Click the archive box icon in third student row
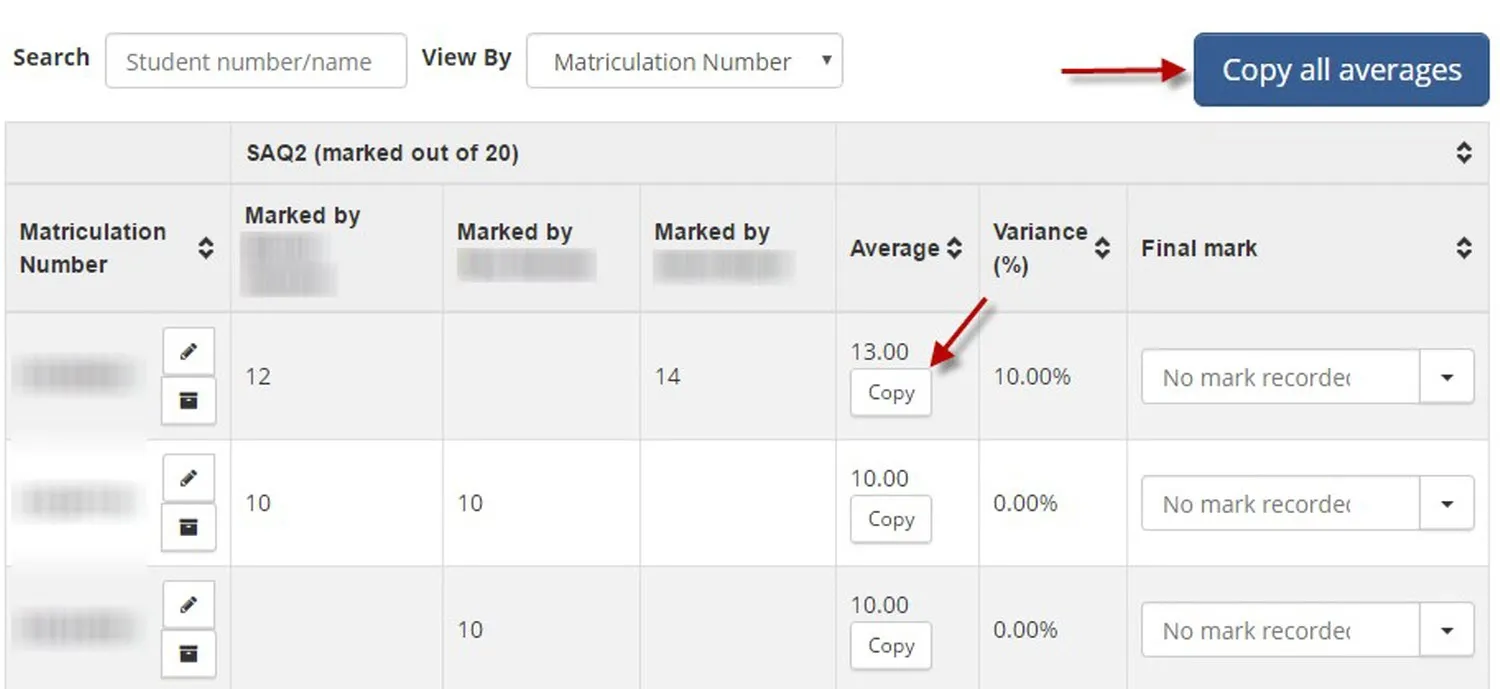The image size is (1500, 689). coord(188,654)
